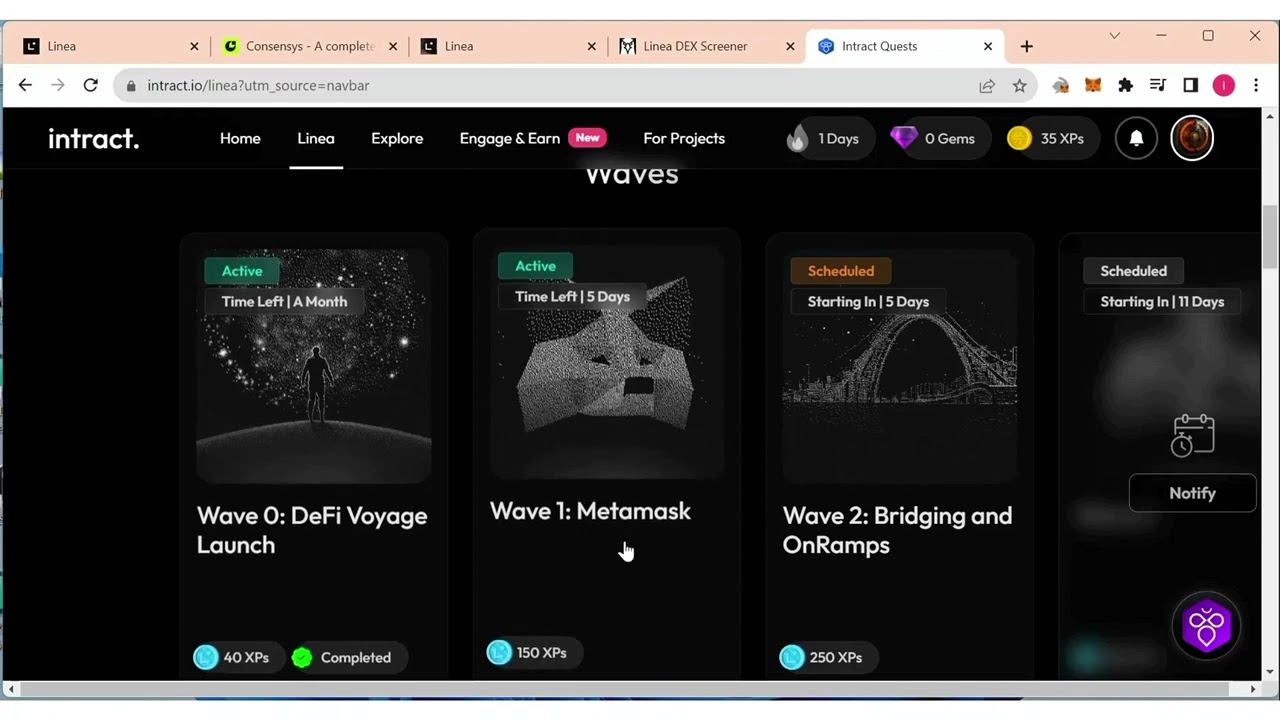Click the Time Left | 5 Days label
The height and width of the screenshot is (720, 1280).
572,297
